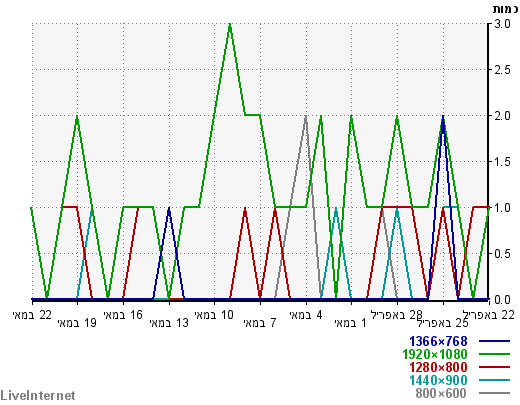The height and width of the screenshot is (405, 520).
Task: Click the teal 1440×900 legend line swatch
Action: pos(495,380)
